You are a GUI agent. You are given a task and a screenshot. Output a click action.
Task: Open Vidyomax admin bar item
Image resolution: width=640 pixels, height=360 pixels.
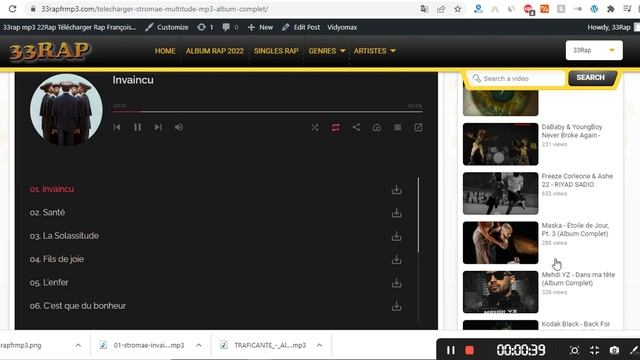point(342,27)
